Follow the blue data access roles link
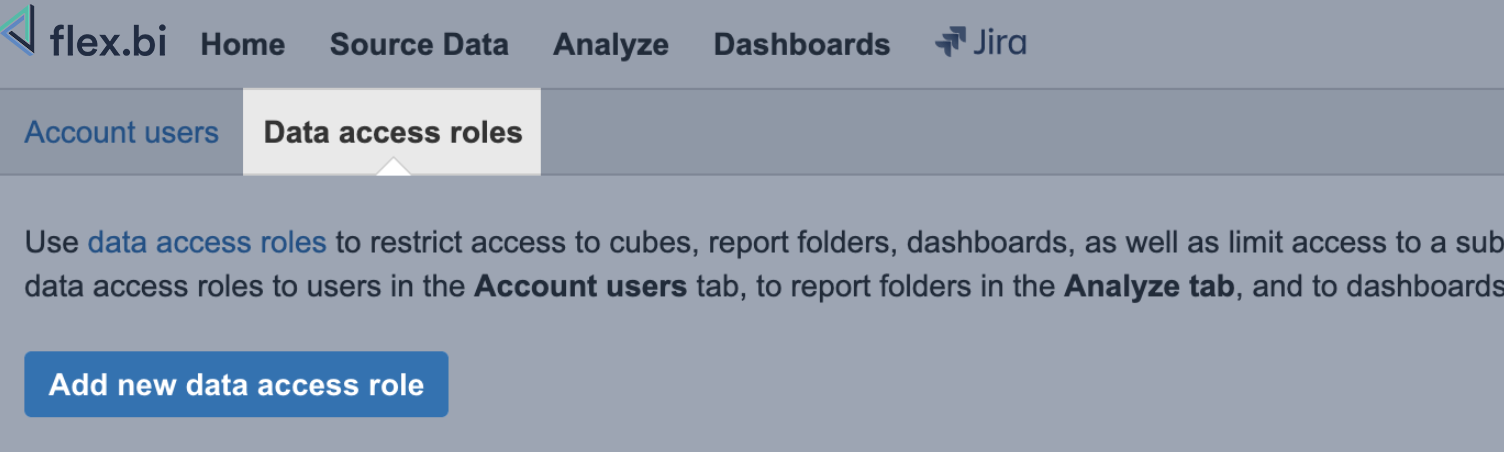 point(207,242)
